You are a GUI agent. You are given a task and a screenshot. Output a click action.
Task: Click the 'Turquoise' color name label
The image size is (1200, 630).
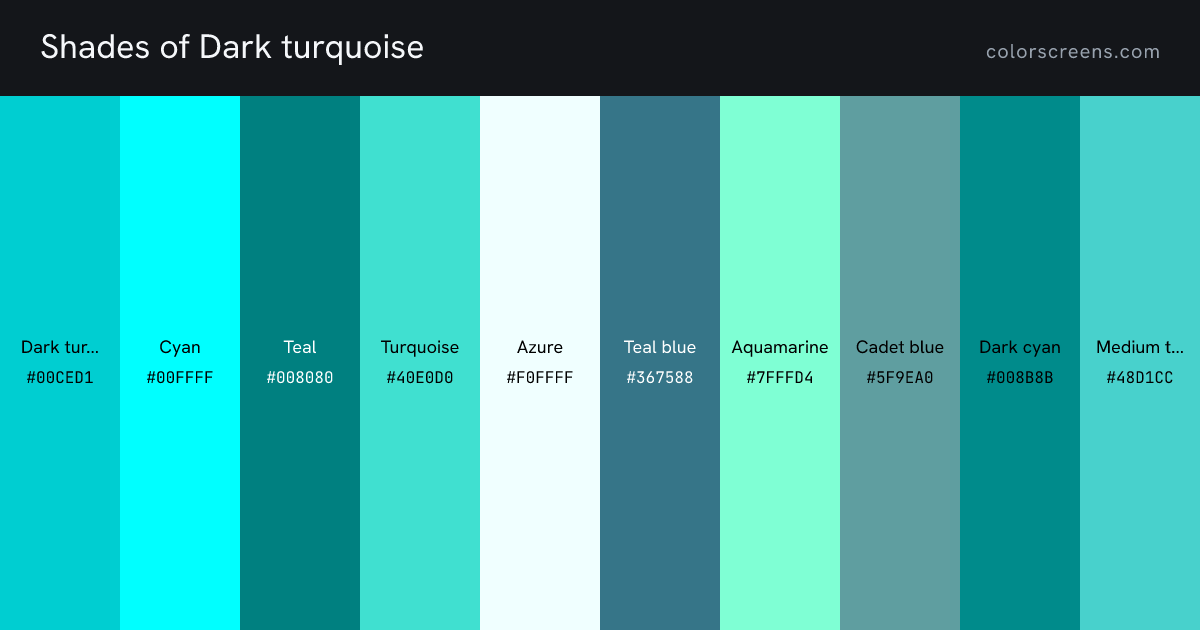click(420, 348)
